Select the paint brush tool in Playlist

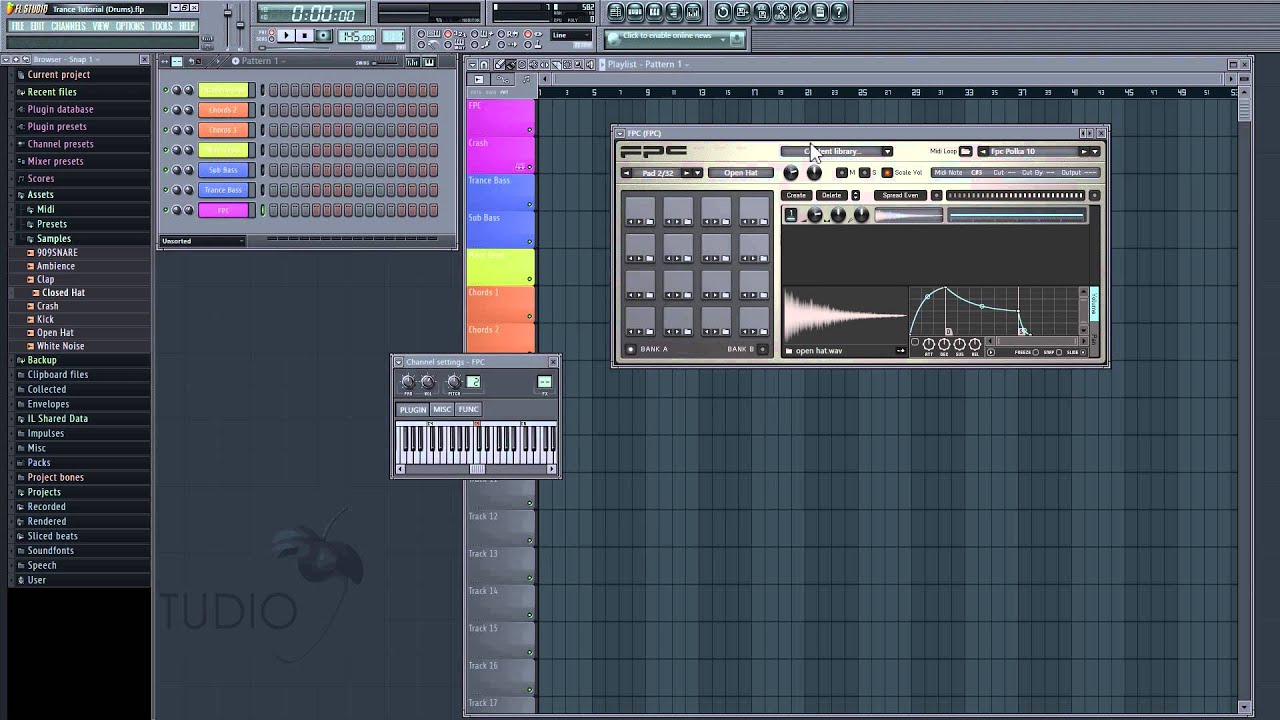pos(511,65)
